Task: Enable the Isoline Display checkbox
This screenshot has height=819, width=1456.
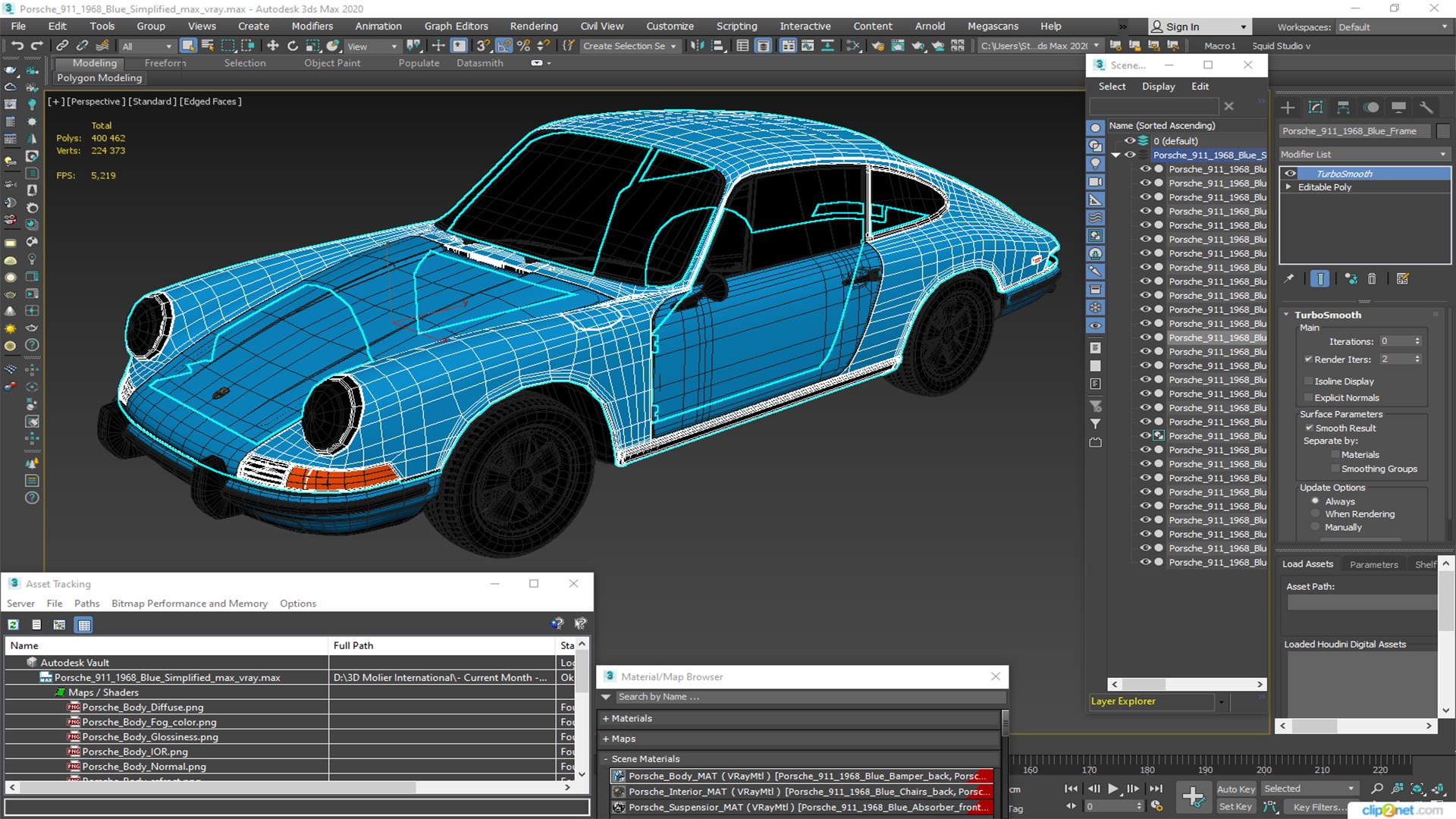Action: (x=1308, y=381)
